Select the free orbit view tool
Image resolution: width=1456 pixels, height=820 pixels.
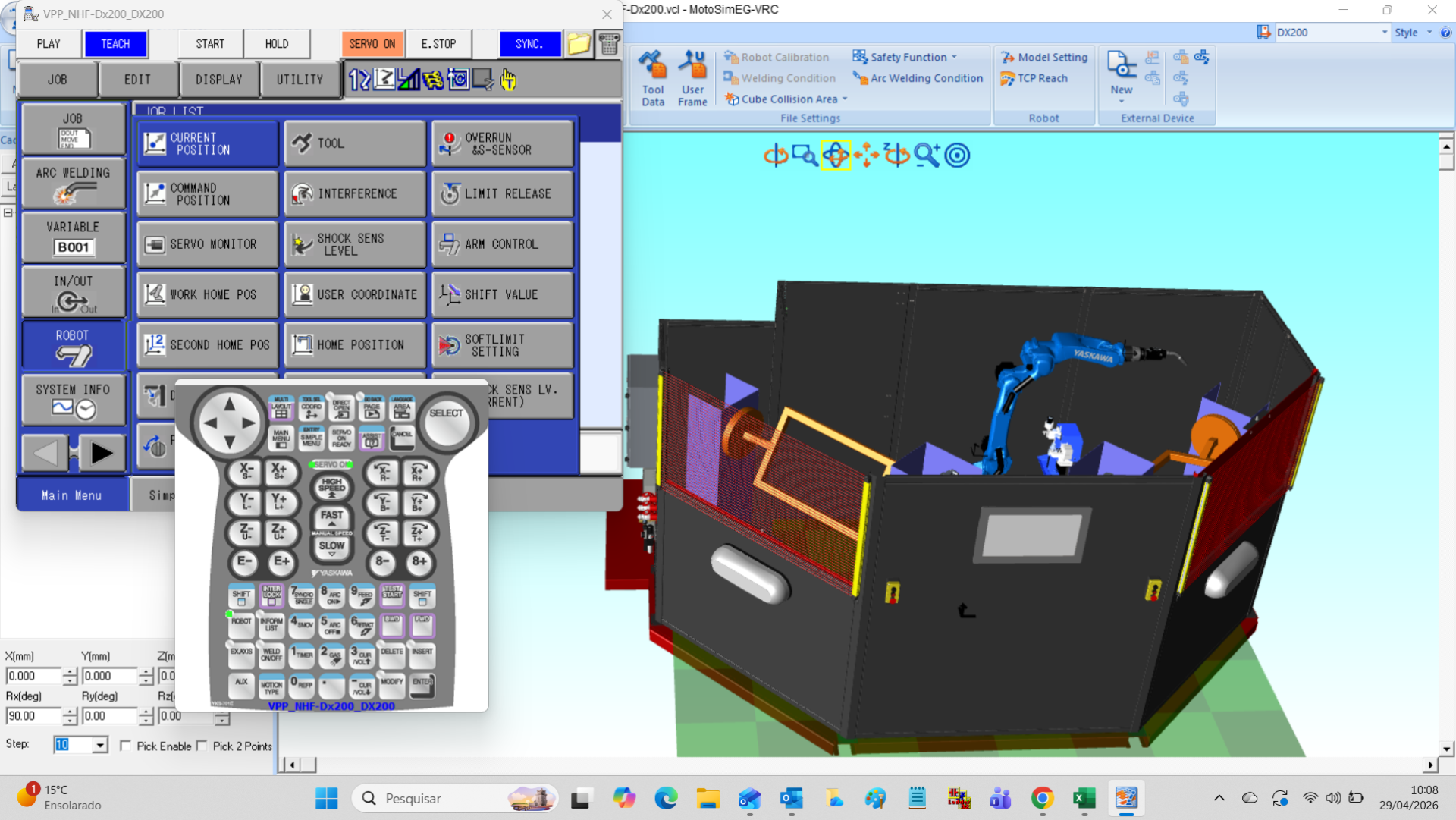click(836, 156)
